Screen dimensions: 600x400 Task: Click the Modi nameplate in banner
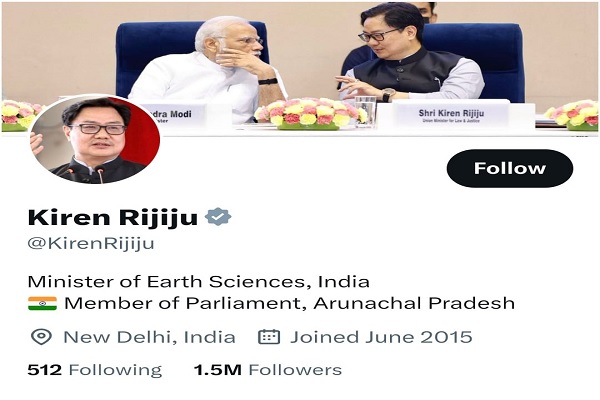174,116
